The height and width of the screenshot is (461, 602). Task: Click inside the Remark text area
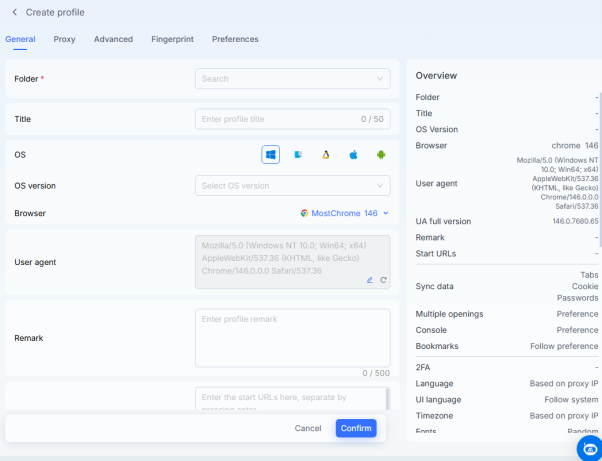pos(292,337)
